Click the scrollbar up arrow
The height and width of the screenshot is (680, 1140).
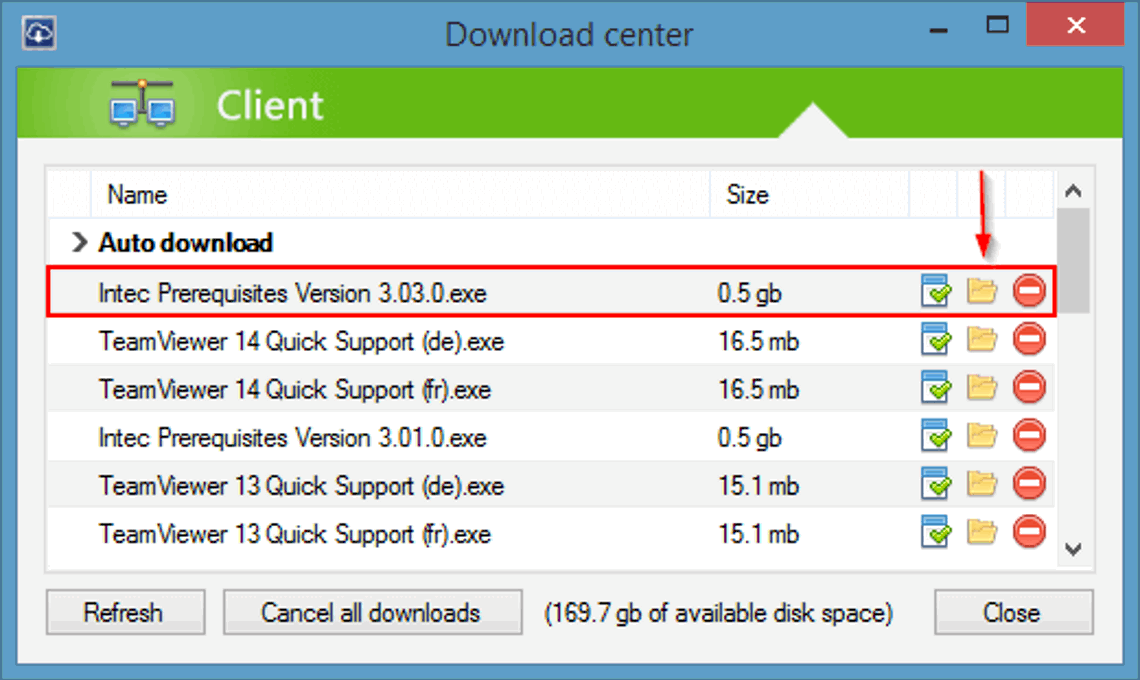1074,191
